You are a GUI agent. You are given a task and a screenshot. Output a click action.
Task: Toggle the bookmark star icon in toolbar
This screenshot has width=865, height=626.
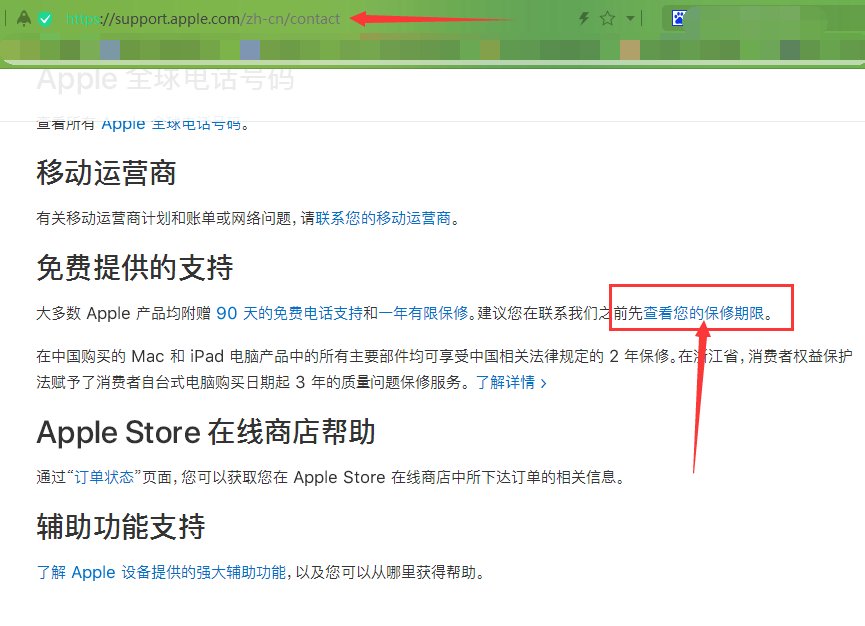coord(606,17)
